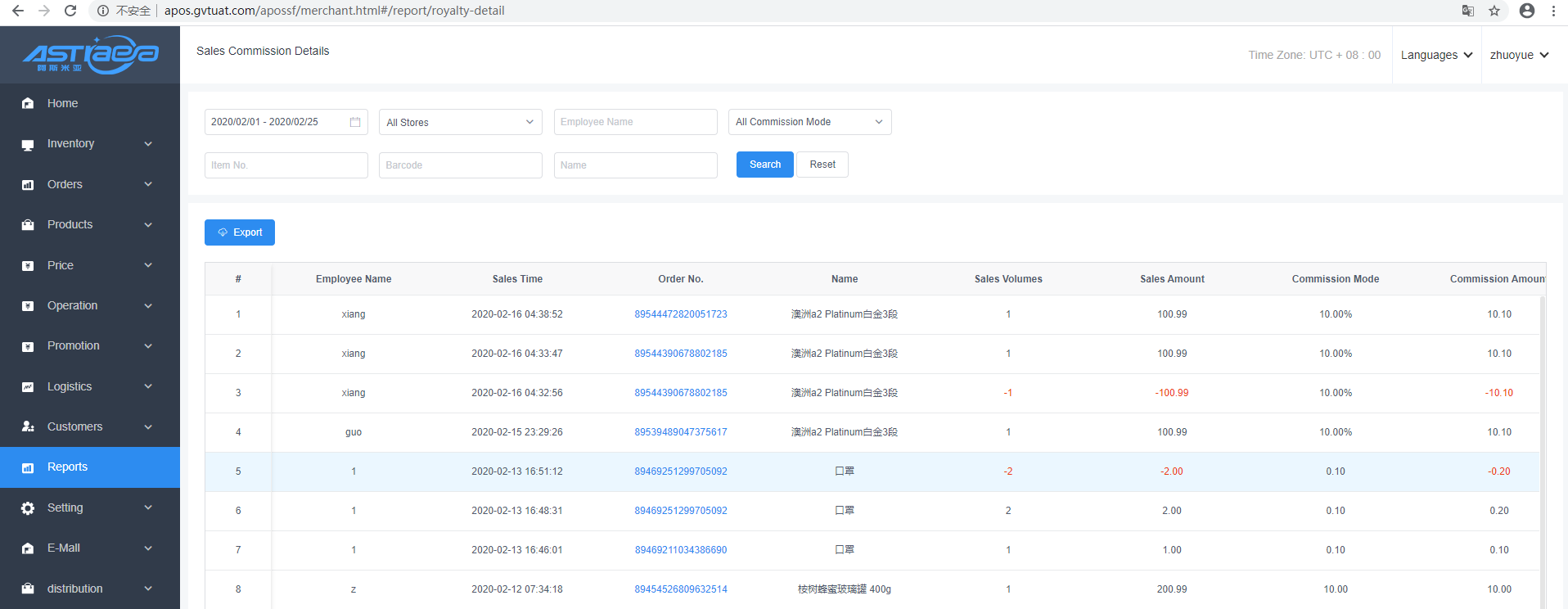
Task: Reload the page in browser
Action: pos(70,11)
